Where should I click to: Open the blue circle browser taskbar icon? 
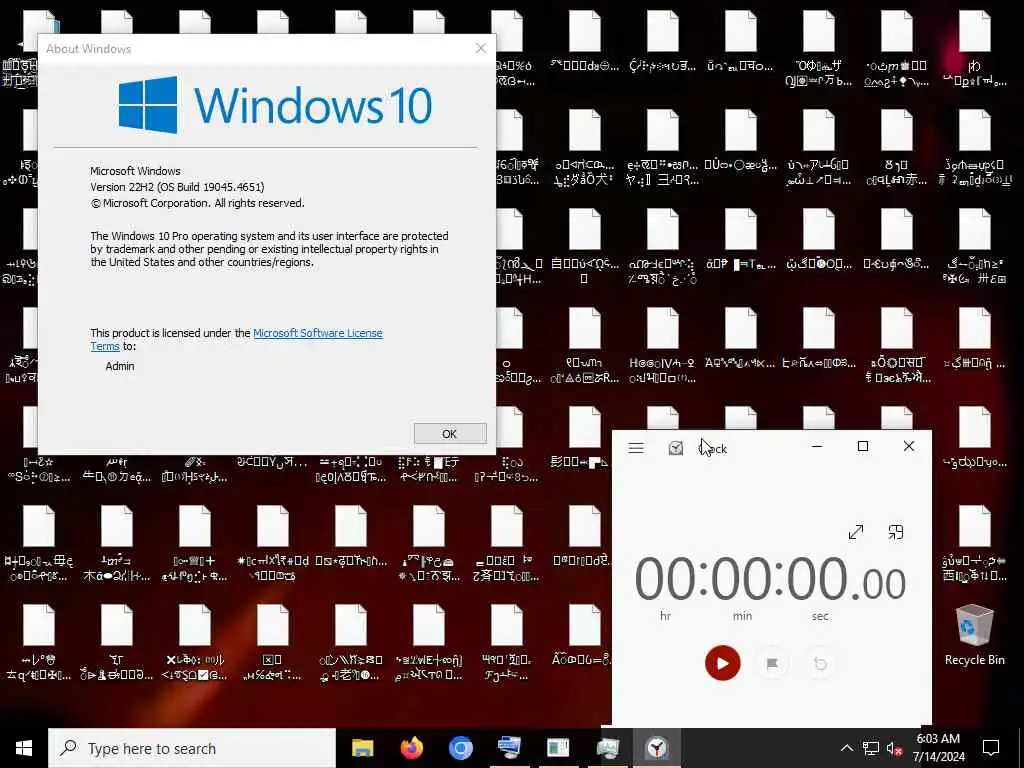click(x=460, y=748)
